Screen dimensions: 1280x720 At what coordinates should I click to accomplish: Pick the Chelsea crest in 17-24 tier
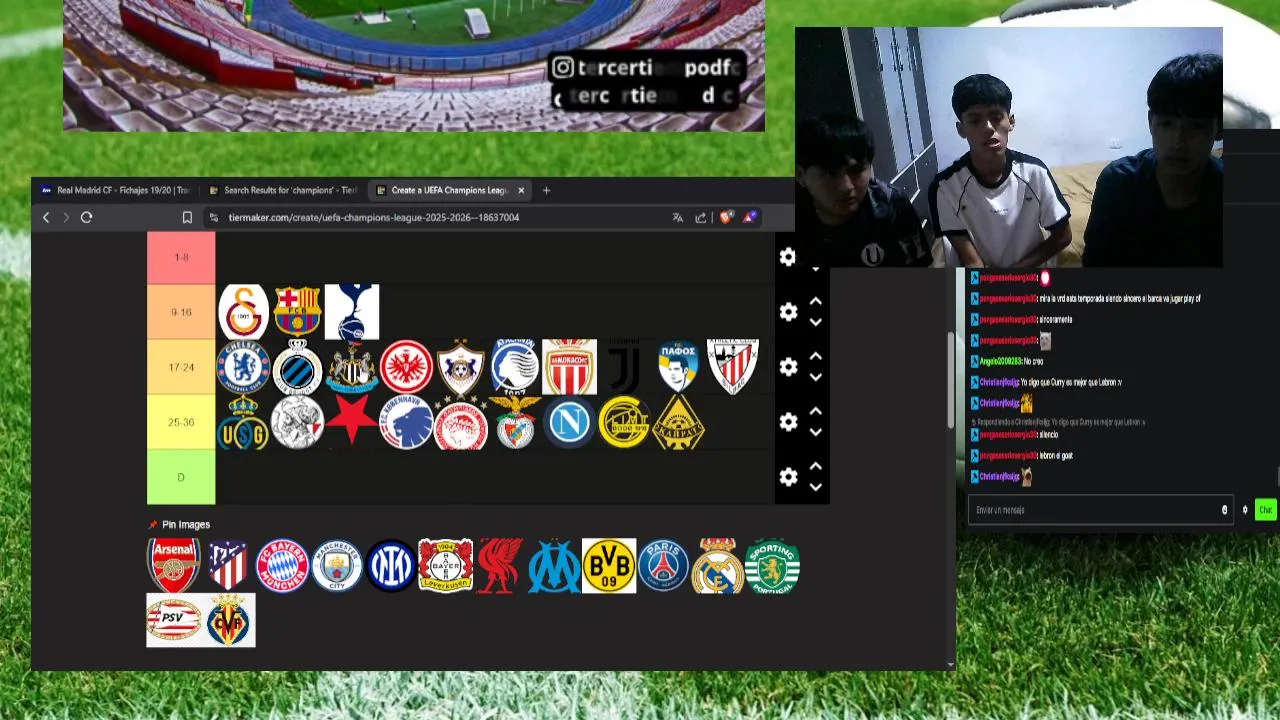pyautogui.click(x=244, y=367)
